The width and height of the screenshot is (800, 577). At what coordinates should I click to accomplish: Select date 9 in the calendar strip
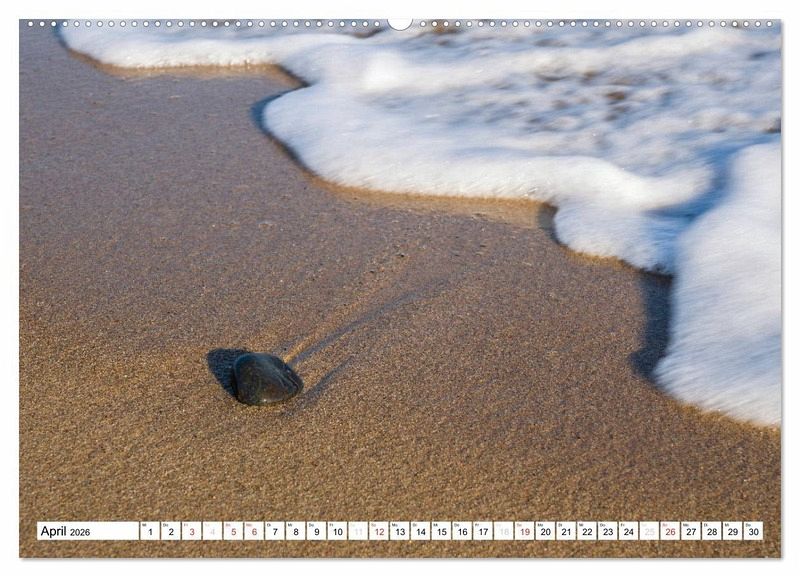pyautogui.click(x=316, y=531)
